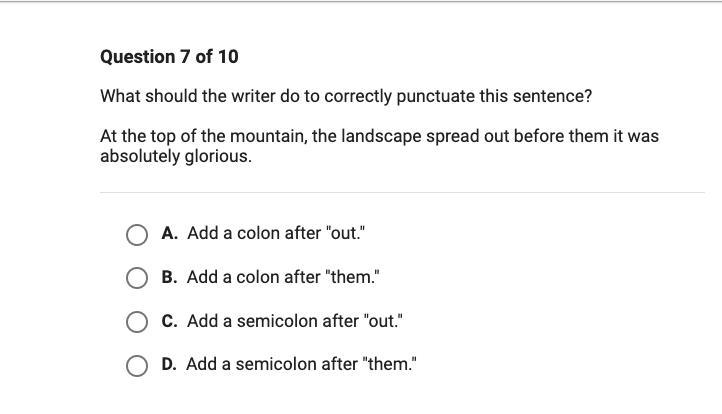The height and width of the screenshot is (414, 722).
Task: Click the text 'Add a colon after "them."'
Action: [283, 277]
